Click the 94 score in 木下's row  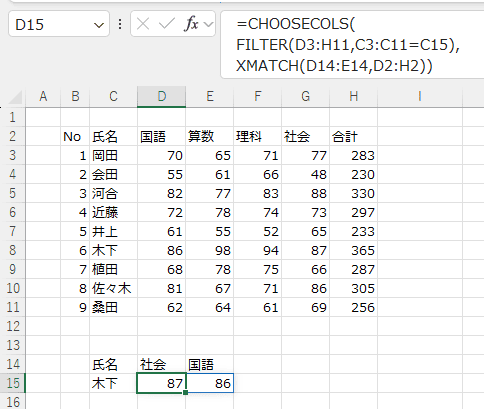258,250
